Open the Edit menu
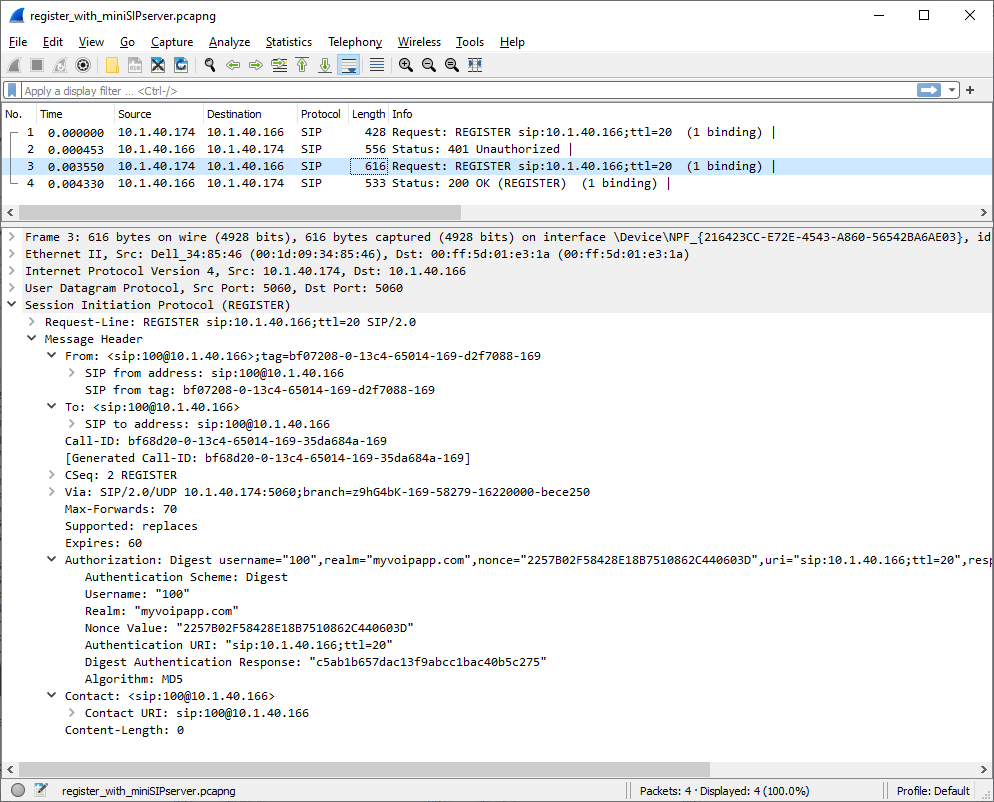The height and width of the screenshot is (802, 994). tap(53, 42)
